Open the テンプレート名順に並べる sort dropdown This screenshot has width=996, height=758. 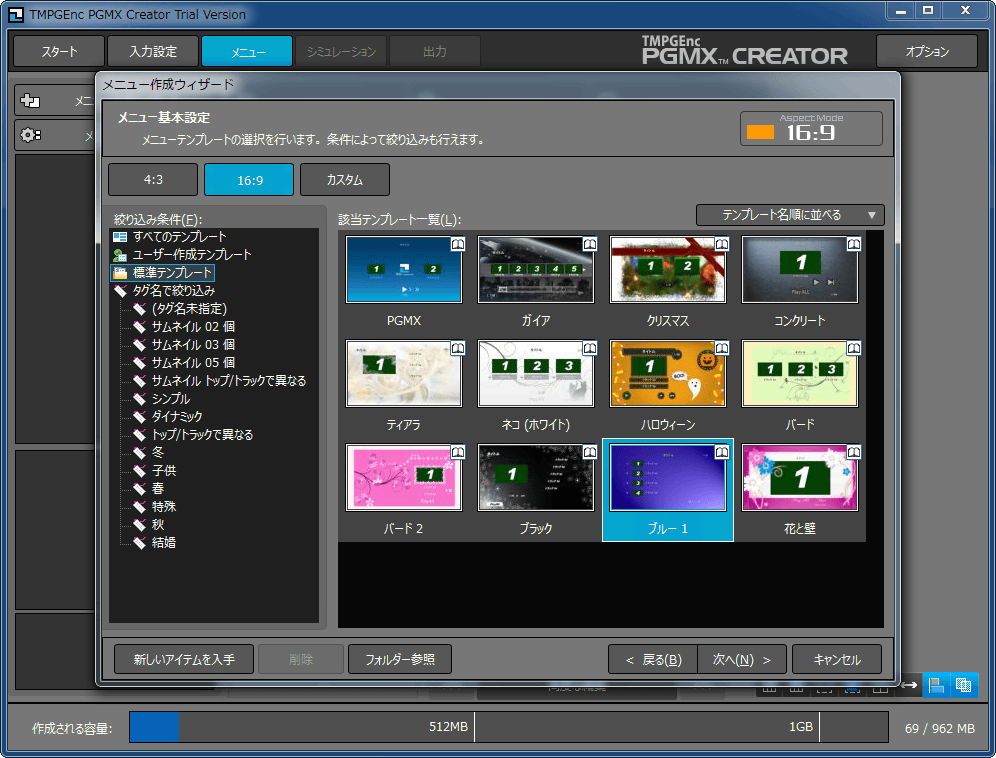coord(790,215)
